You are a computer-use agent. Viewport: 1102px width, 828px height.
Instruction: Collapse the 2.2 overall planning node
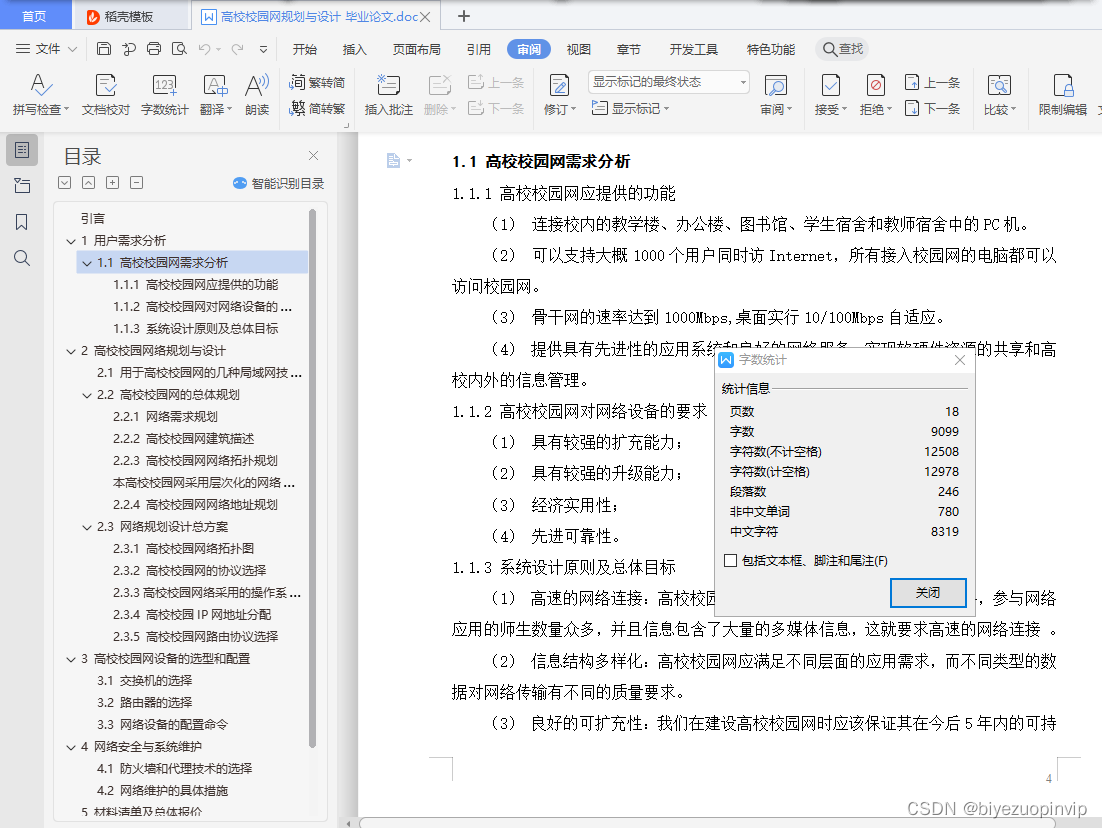[x=87, y=395]
